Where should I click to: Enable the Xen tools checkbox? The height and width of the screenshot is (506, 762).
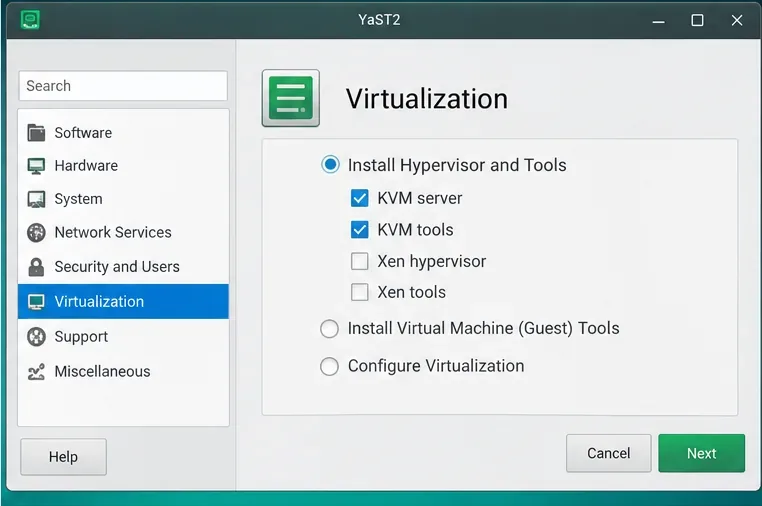tap(360, 292)
